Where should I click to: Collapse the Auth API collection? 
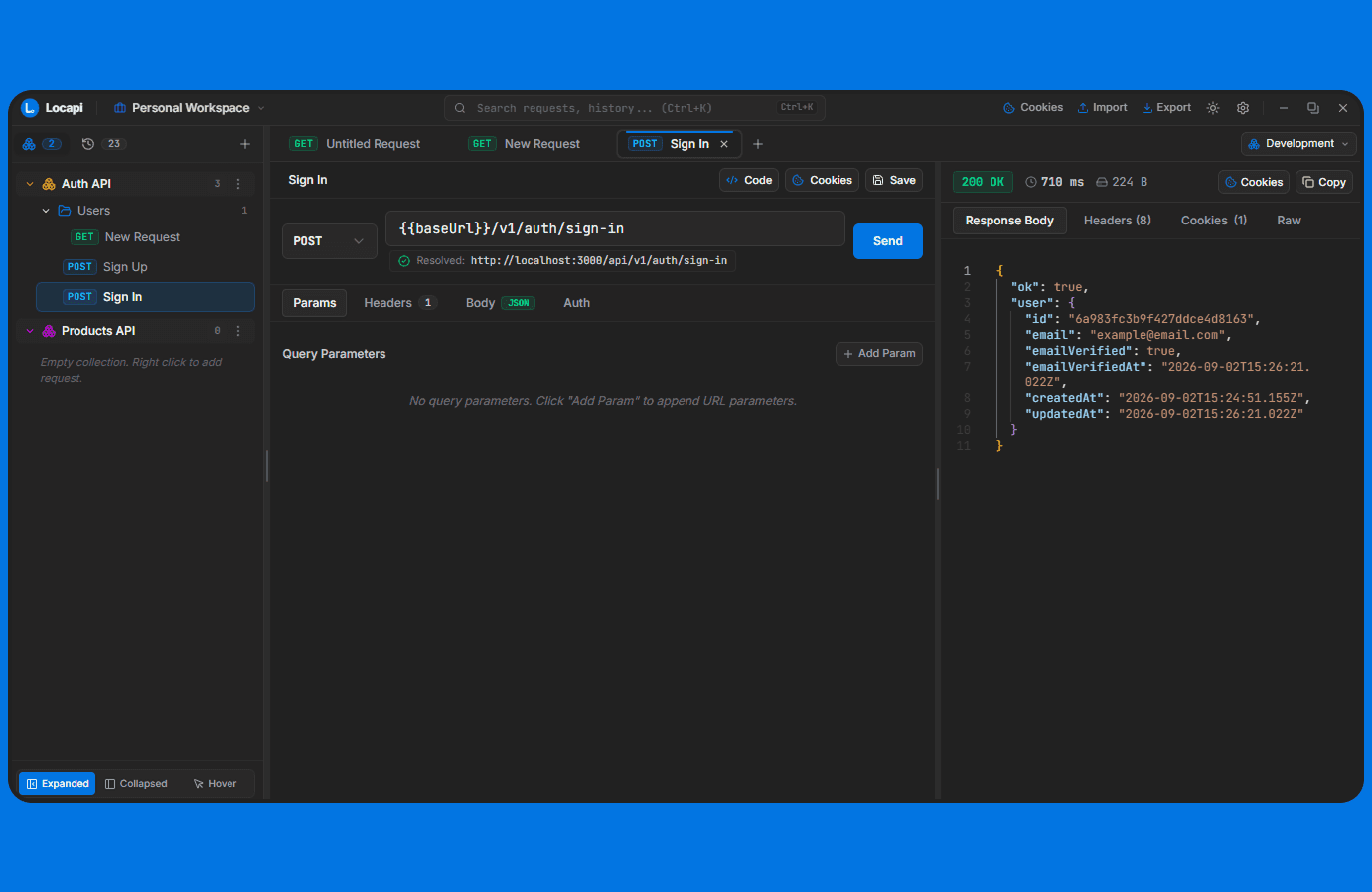point(30,184)
